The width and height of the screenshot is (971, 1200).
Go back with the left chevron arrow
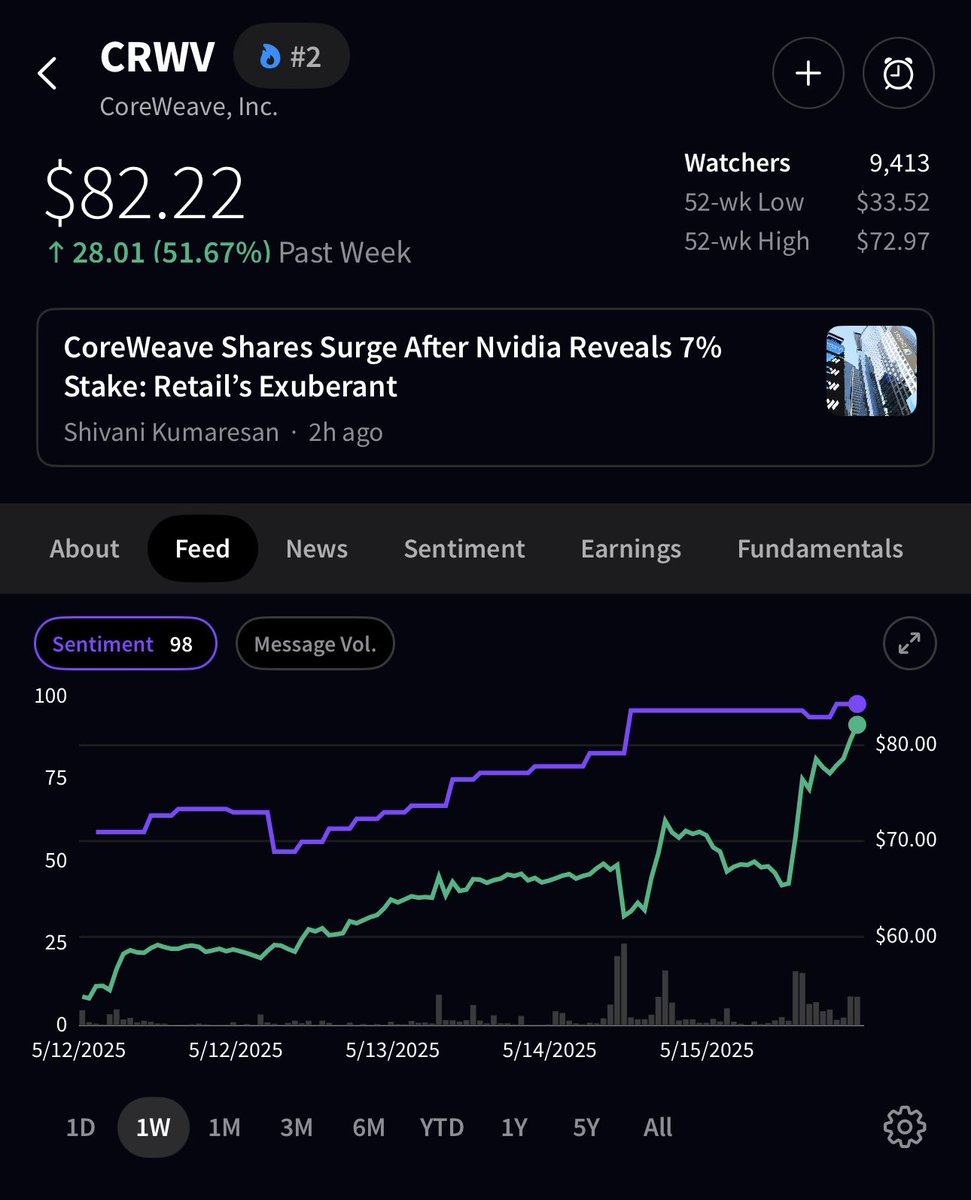(x=47, y=74)
